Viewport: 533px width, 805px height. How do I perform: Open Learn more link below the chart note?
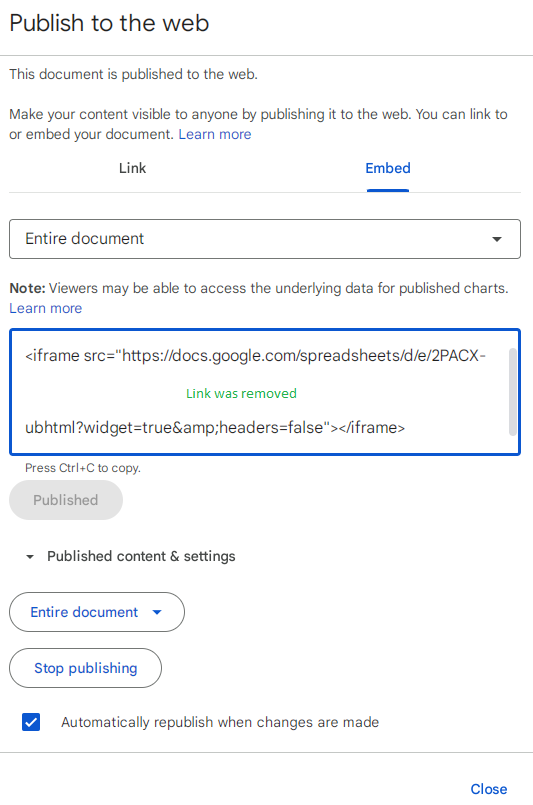[46, 308]
